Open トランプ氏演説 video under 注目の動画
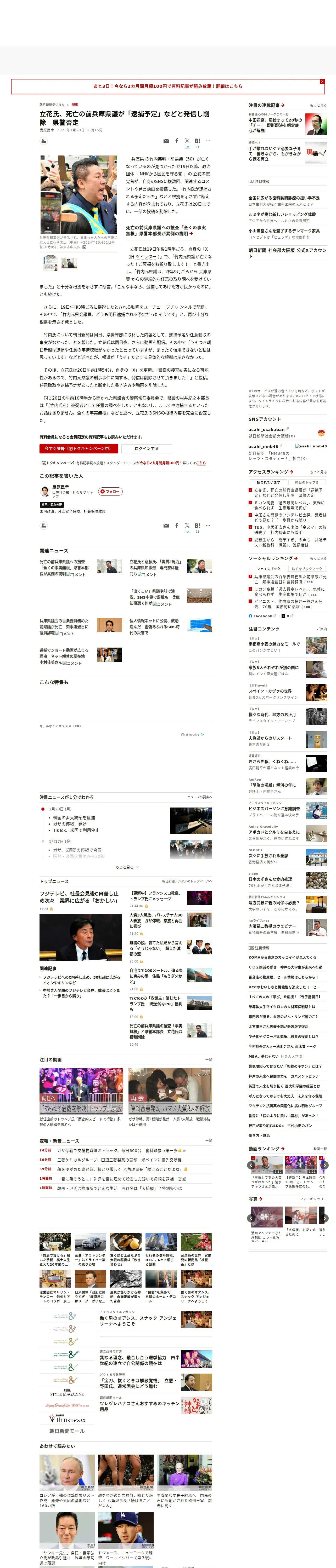The image size is (336, 1568). [81, 1091]
